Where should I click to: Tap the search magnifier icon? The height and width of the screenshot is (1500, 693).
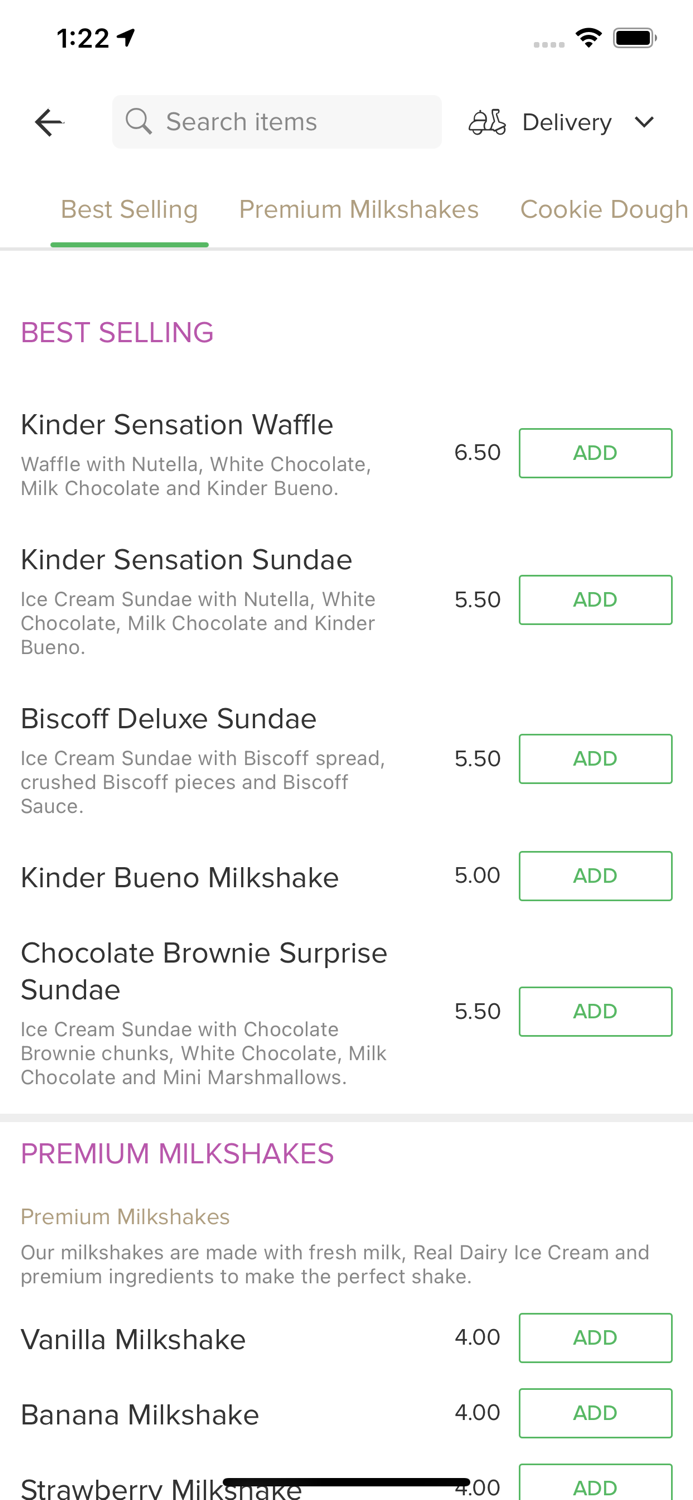pyautogui.click(x=139, y=121)
